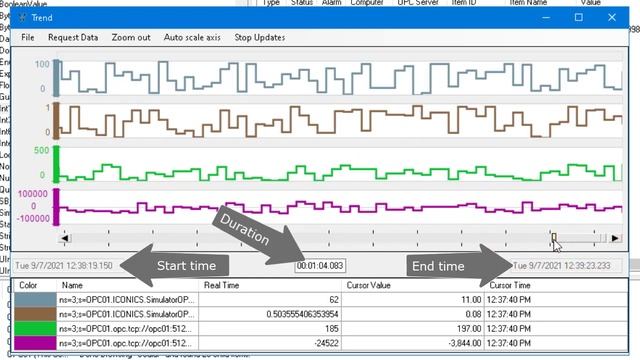Click the green color swatch in table
This screenshot has height=360, width=640.
(35, 329)
